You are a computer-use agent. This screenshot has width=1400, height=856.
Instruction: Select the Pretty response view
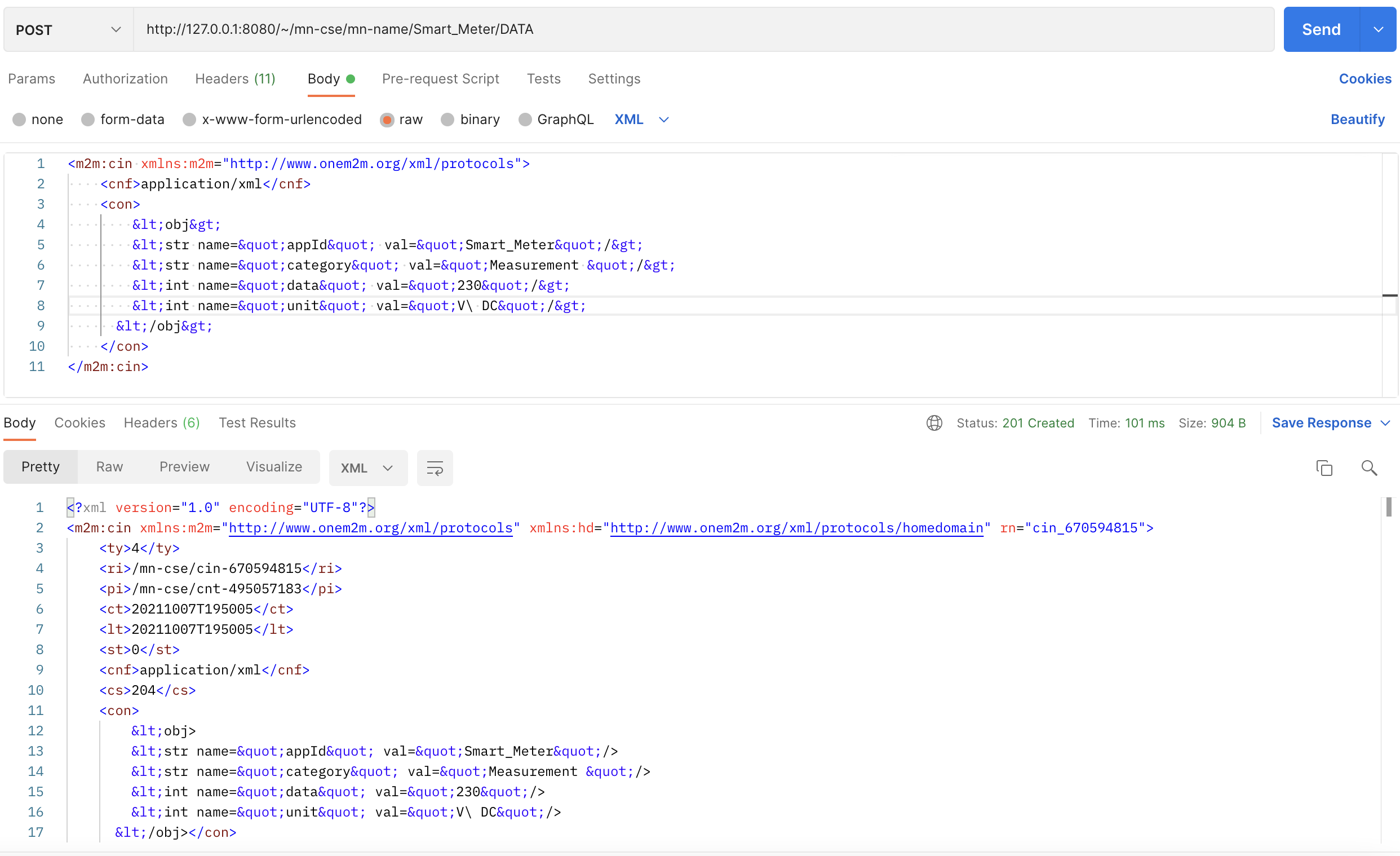coord(41,467)
